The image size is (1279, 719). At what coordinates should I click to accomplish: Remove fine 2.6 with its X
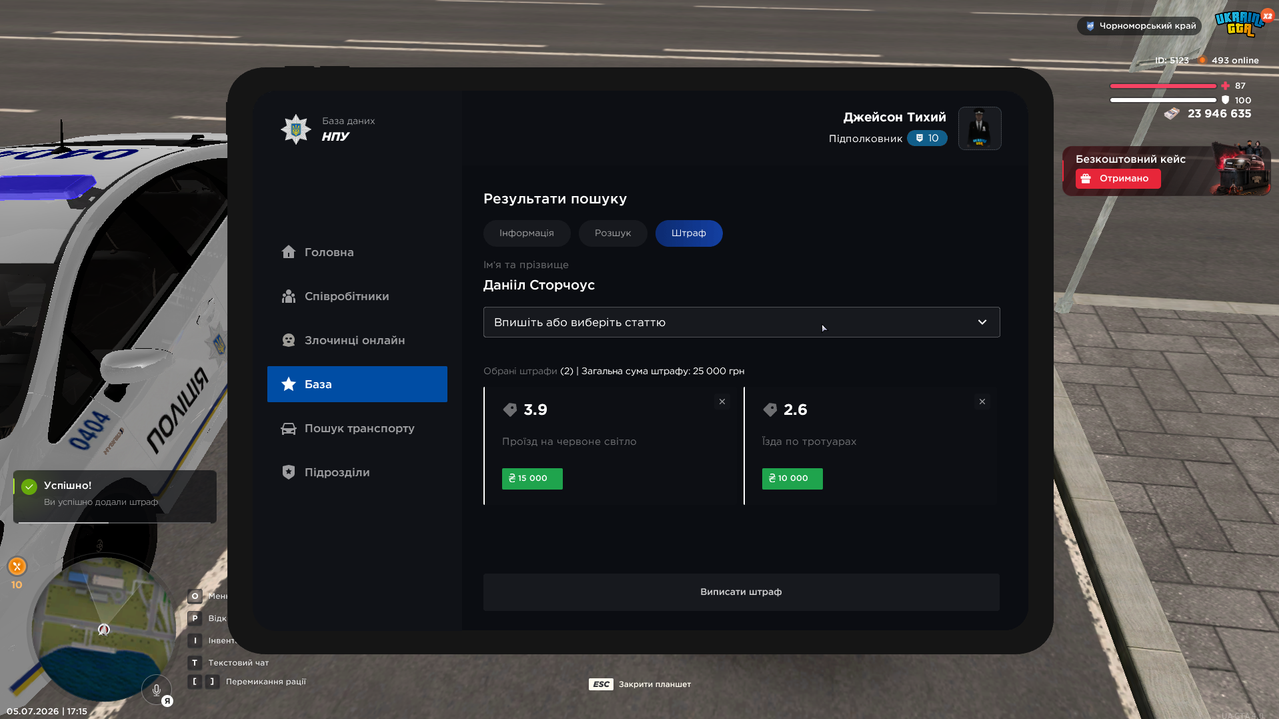[982, 402]
